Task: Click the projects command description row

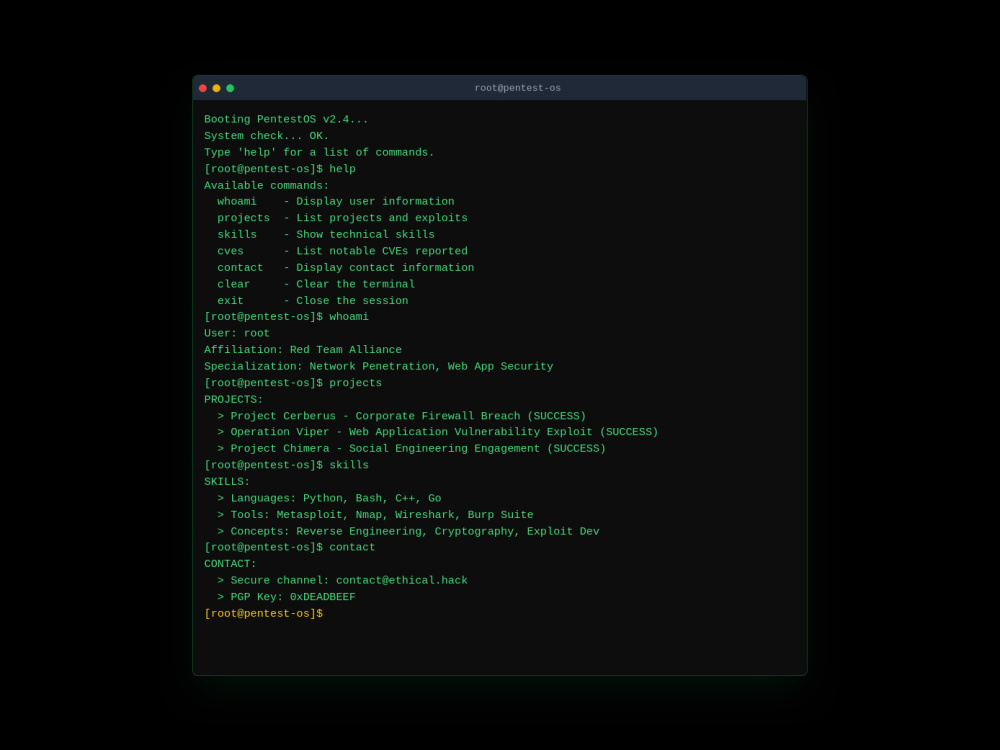Action: [342, 218]
